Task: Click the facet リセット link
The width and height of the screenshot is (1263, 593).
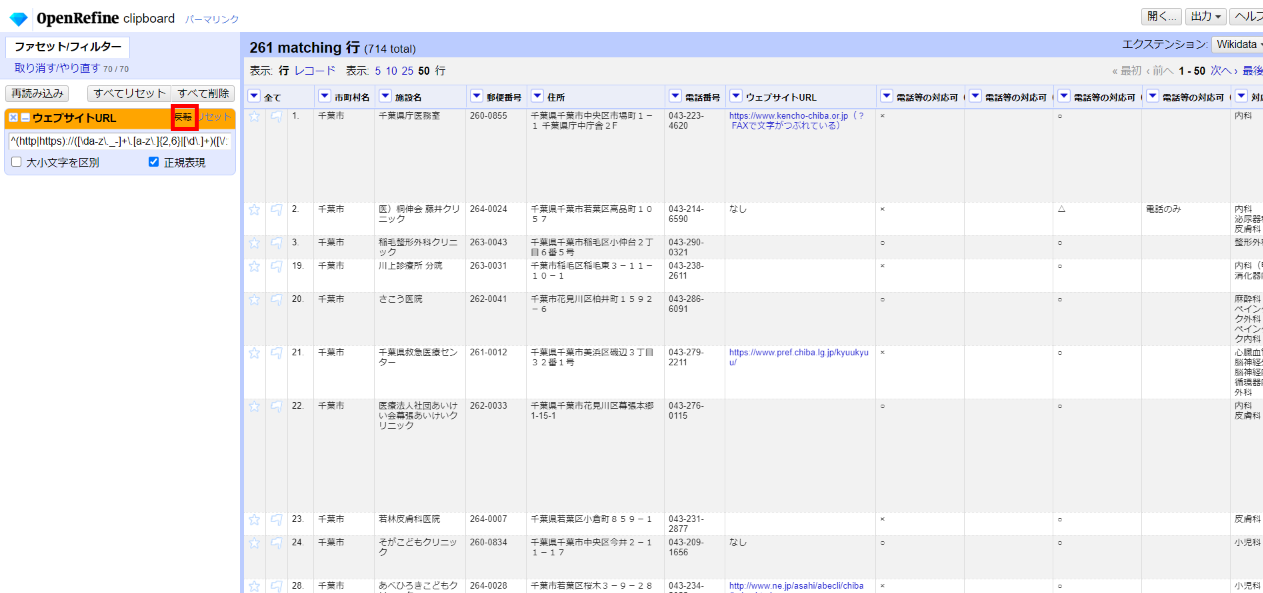Action: pyautogui.click(x=215, y=118)
